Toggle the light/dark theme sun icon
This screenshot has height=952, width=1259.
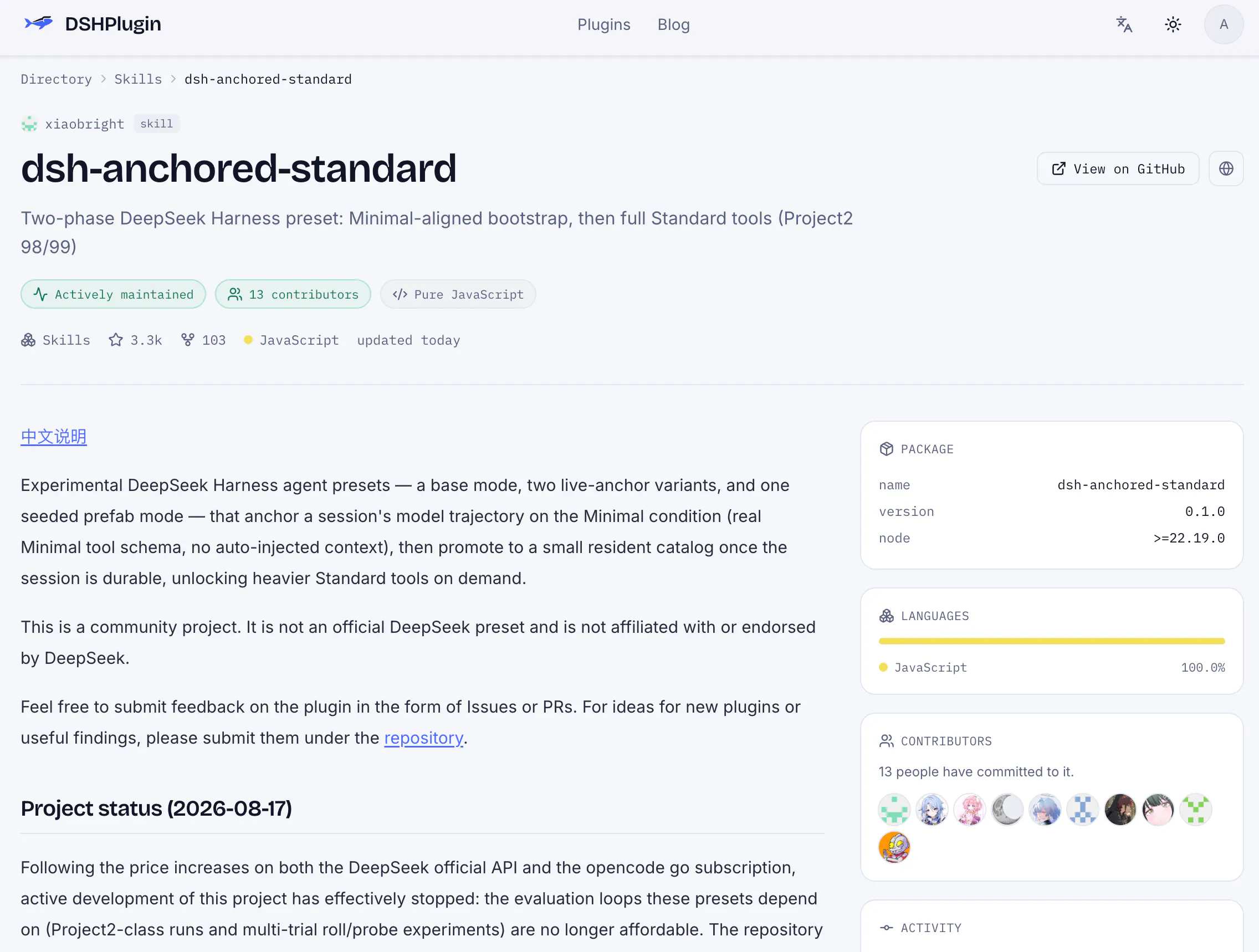coord(1173,24)
